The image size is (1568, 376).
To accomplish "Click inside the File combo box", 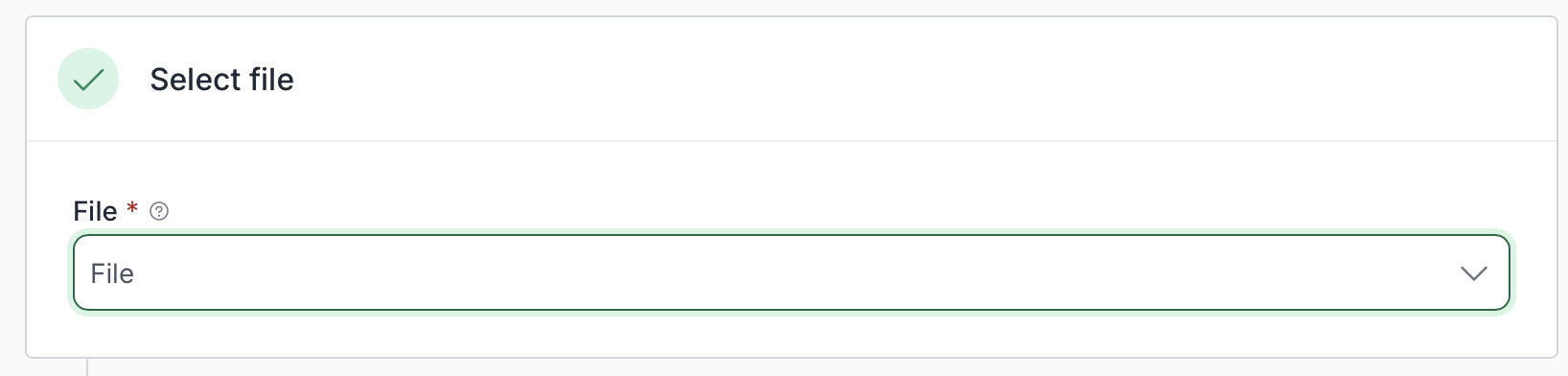I will pyautogui.click(x=792, y=273).
